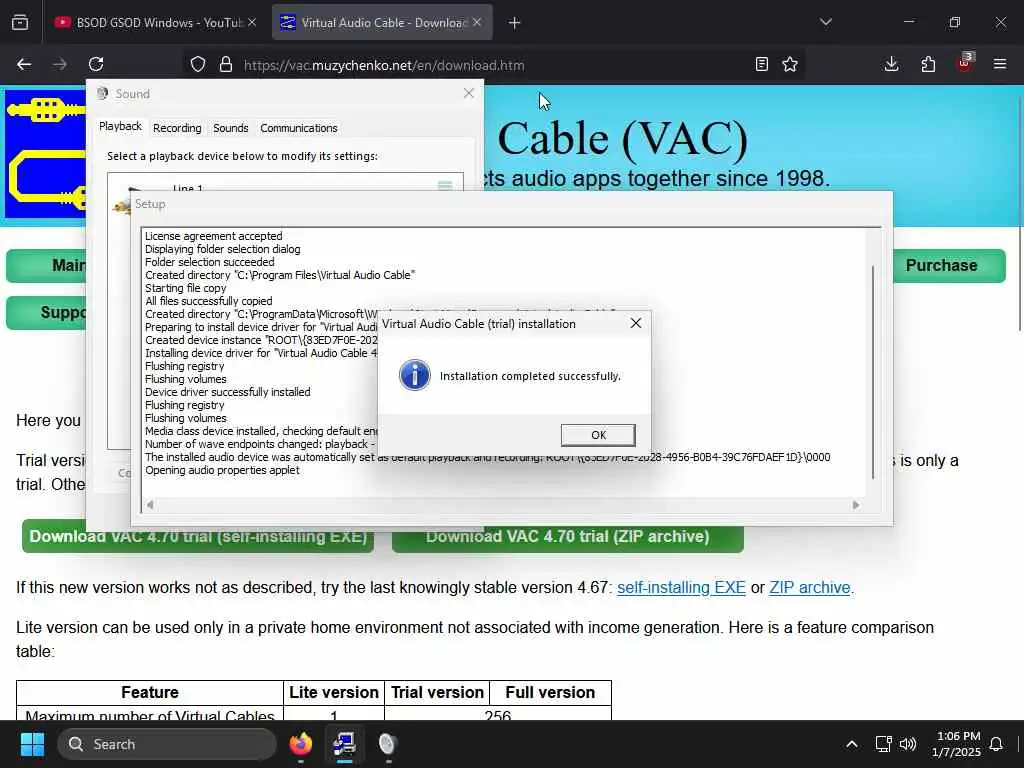Click the Sound window speaker icon

(102, 93)
